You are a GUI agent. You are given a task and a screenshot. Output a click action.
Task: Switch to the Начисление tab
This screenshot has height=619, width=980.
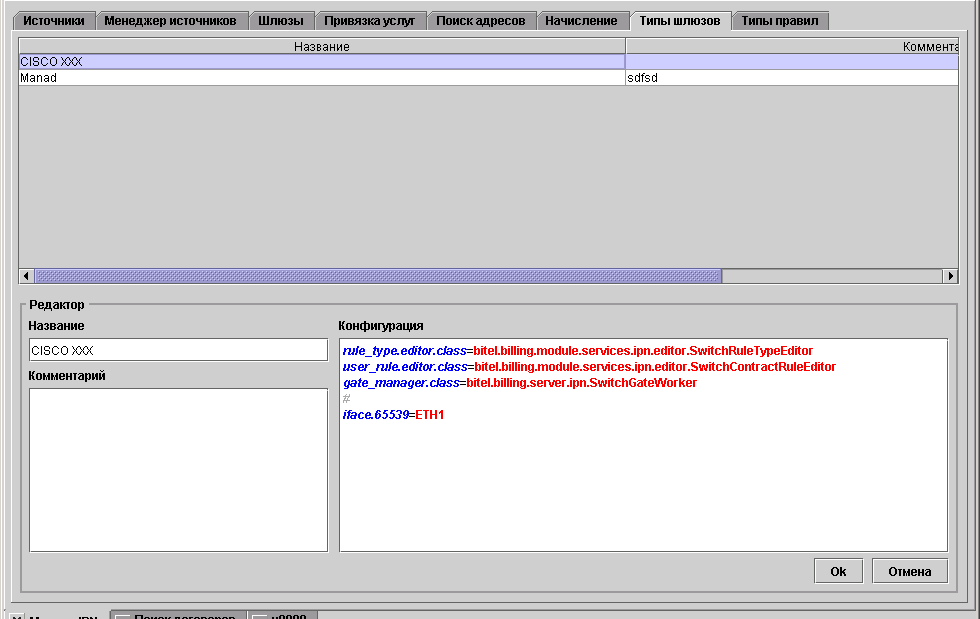coord(581,21)
